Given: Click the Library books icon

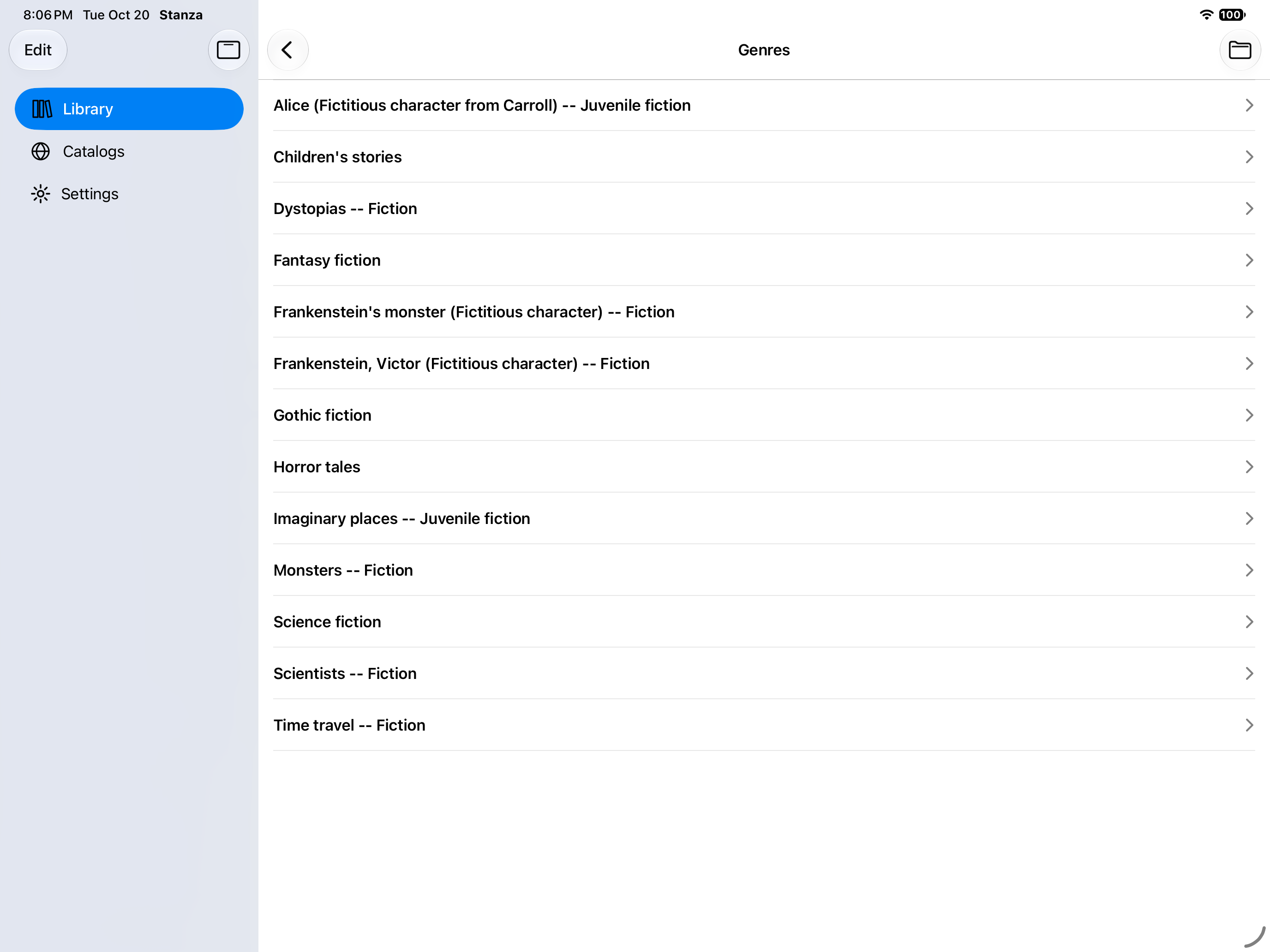Looking at the screenshot, I should pyautogui.click(x=42, y=109).
